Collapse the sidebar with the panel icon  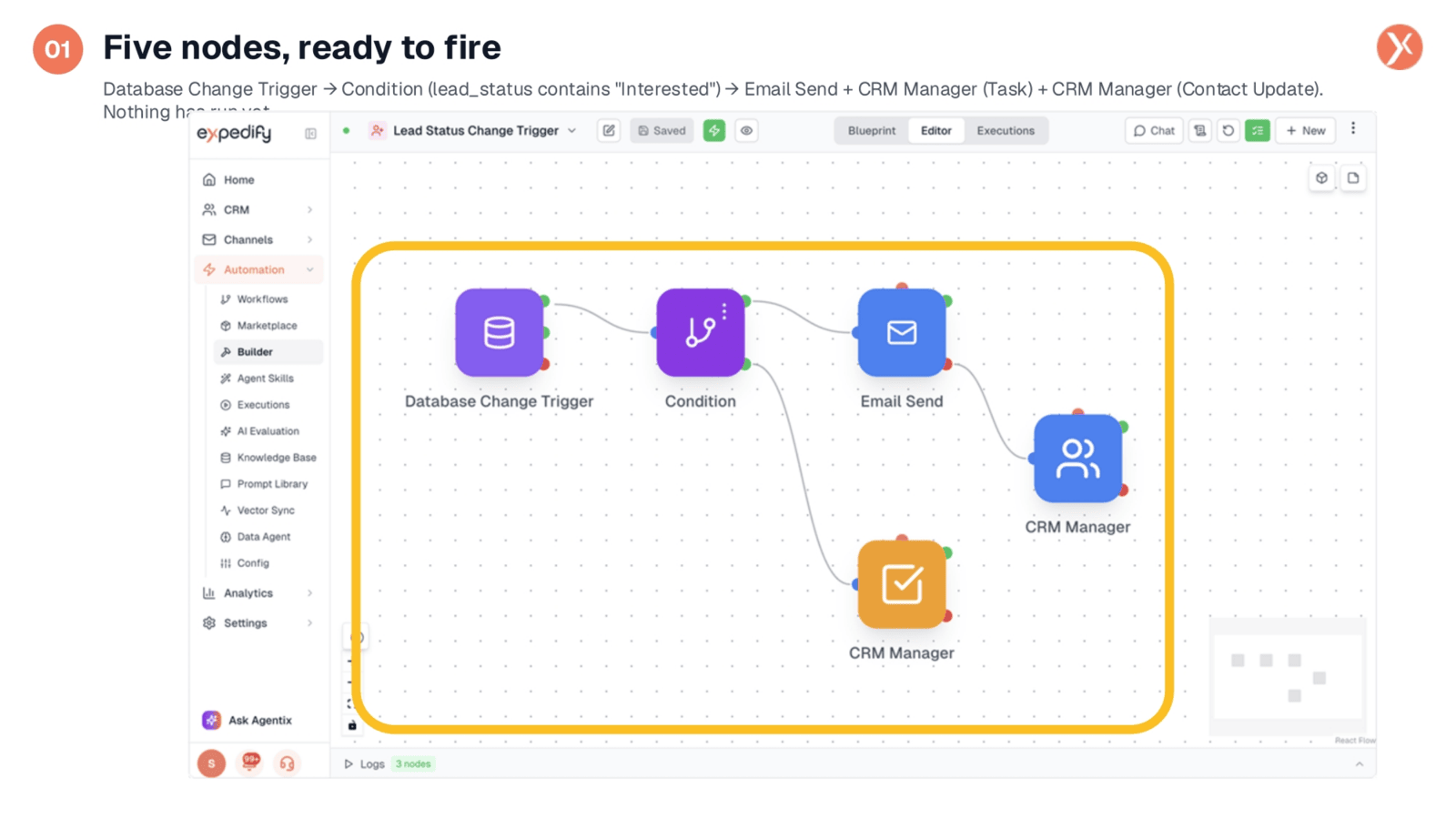310,134
